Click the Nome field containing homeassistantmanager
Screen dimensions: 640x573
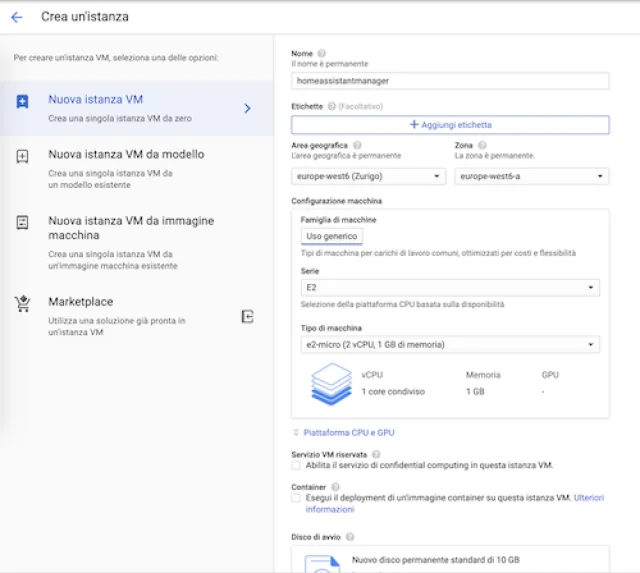click(x=449, y=80)
